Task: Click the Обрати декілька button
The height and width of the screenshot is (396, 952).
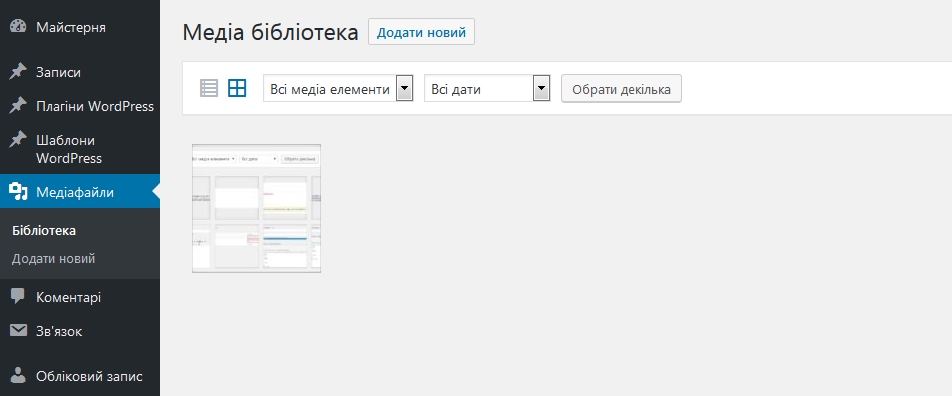Action: [621, 89]
